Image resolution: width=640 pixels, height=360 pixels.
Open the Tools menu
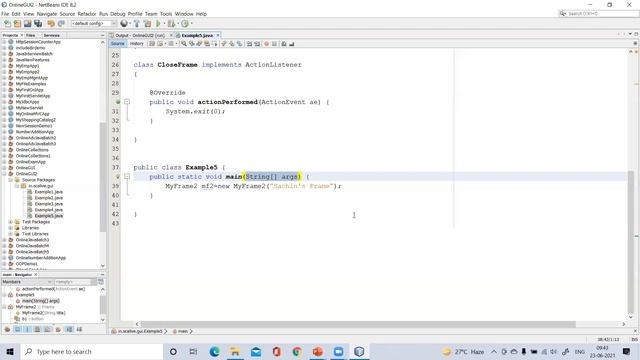coord(166,14)
